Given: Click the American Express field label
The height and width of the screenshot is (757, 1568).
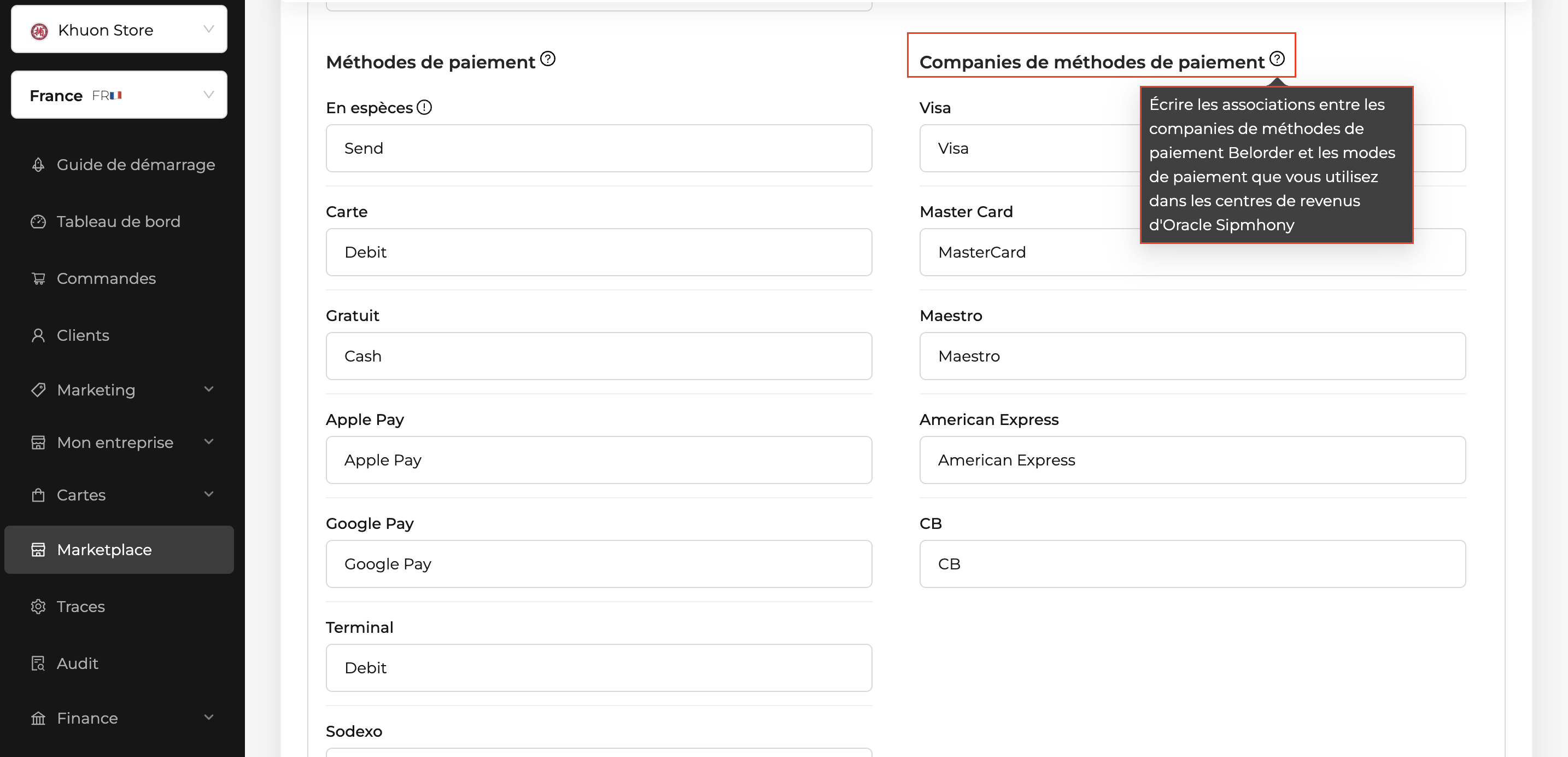Looking at the screenshot, I should click(x=989, y=420).
